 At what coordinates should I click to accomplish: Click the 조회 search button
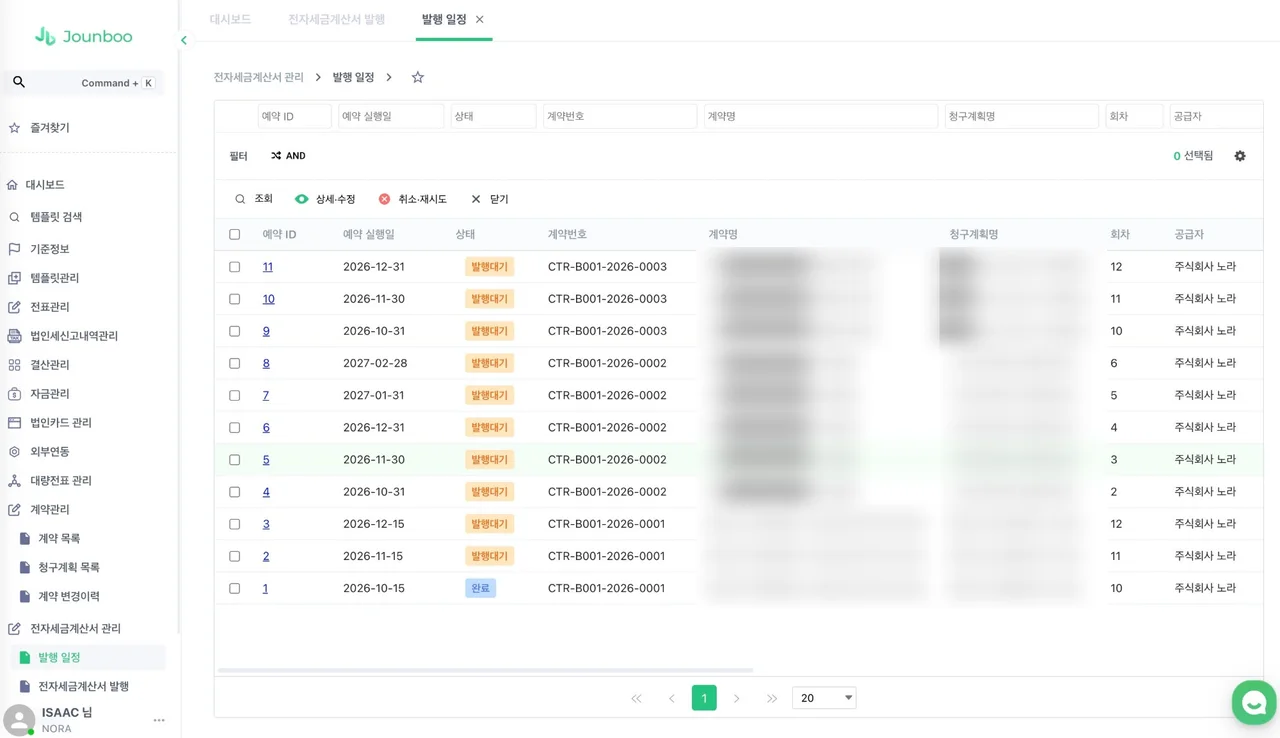tap(254, 199)
